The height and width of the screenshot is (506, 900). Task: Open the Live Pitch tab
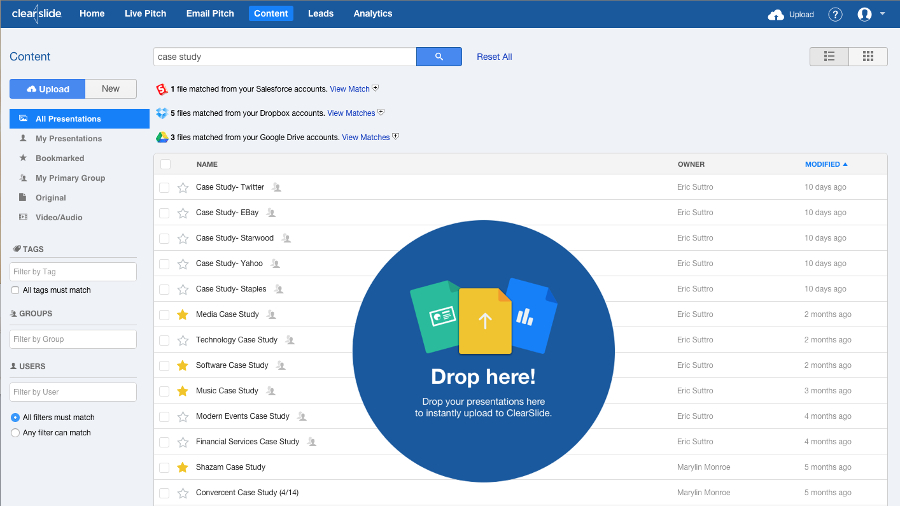(x=145, y=14)
